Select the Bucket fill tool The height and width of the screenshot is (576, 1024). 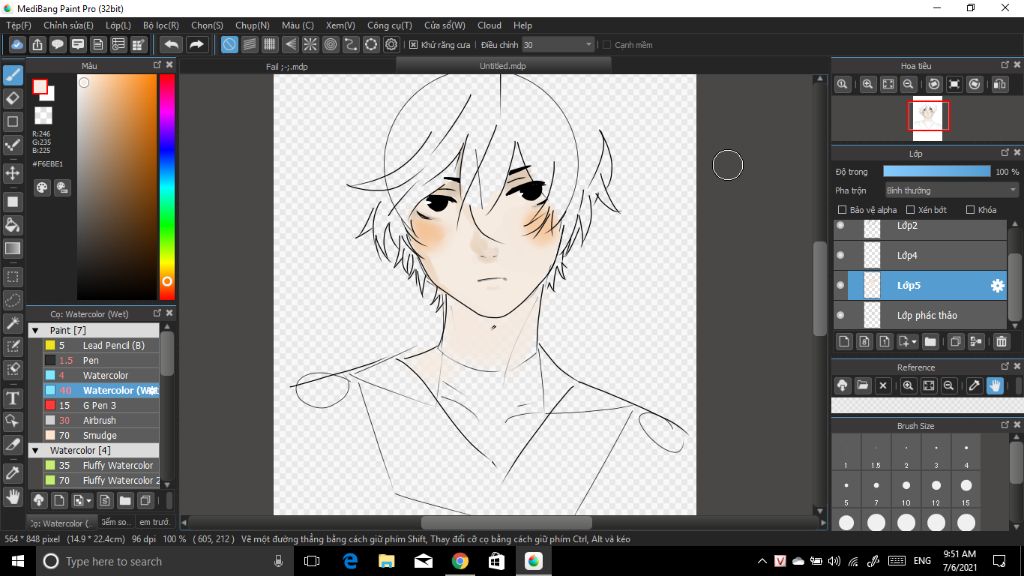click(x=12, y=225)
